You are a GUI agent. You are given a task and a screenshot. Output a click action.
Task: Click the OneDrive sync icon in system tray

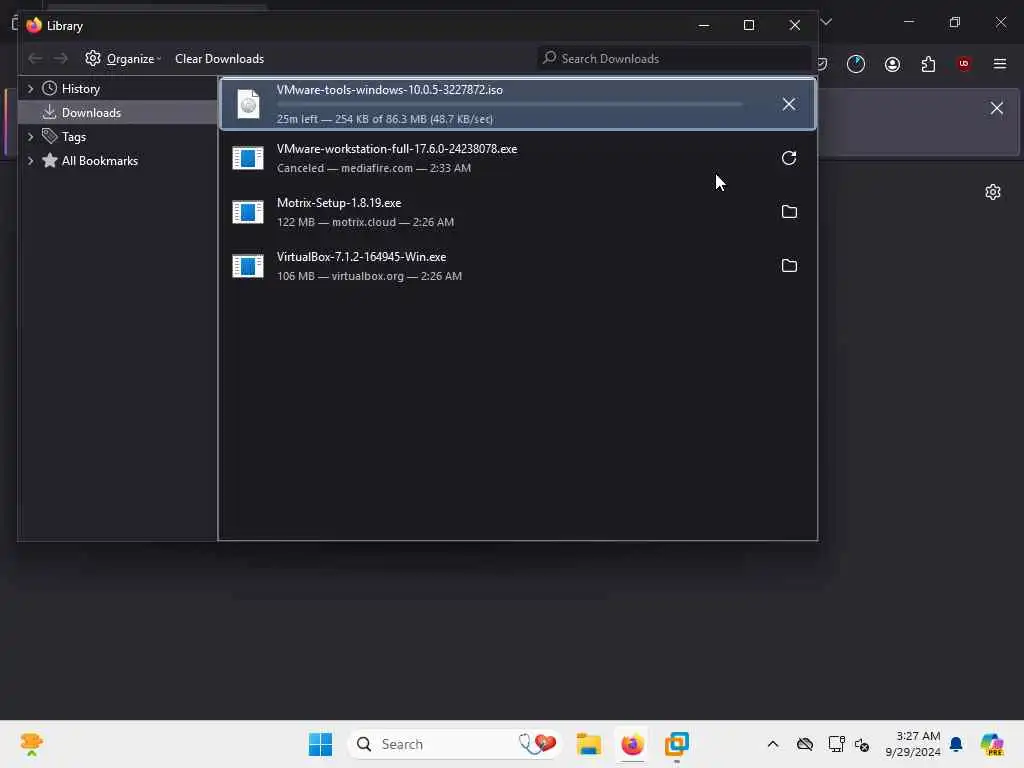(x=805, y=744)
